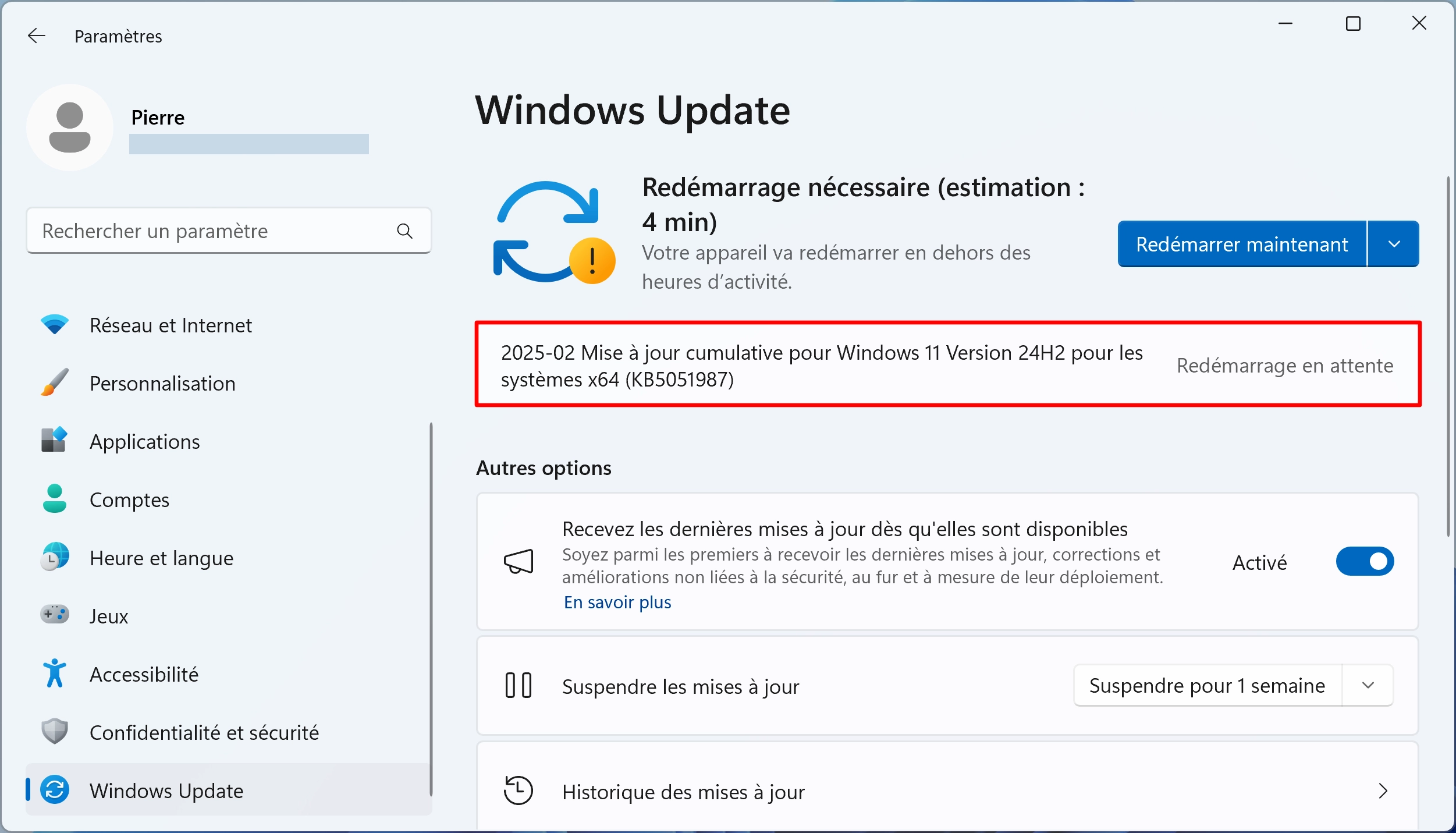Click the Jeux gamepad icon
This screenshot has width=1456, height=833.
pos(55,614)
